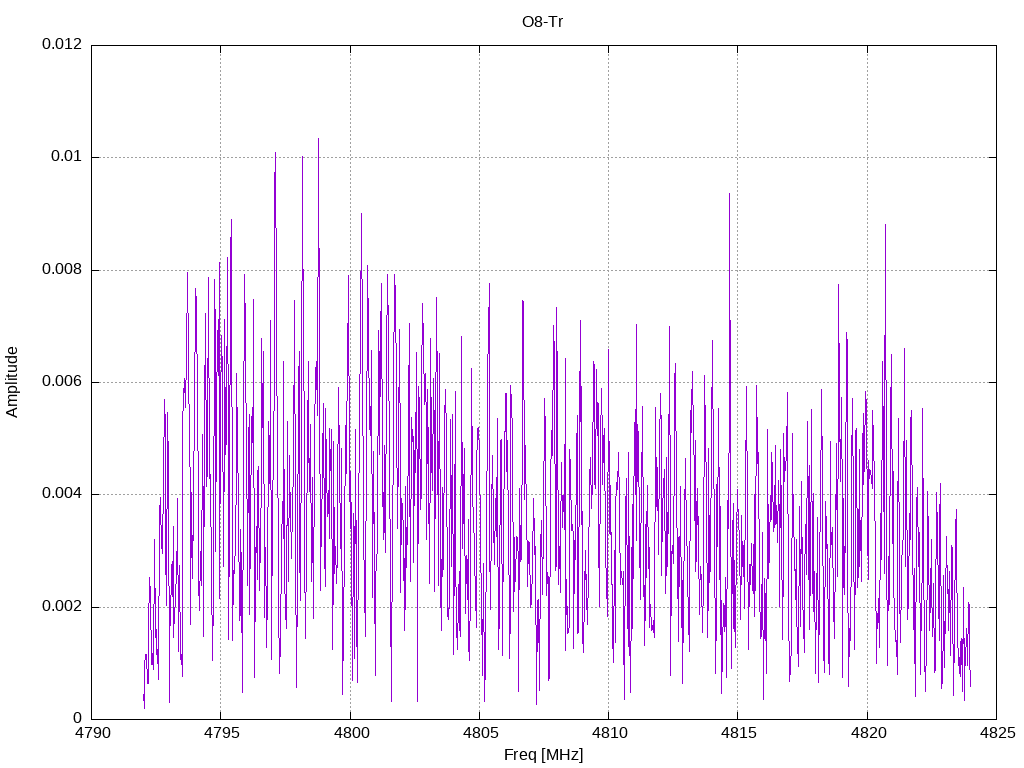Click the x-axis tick value 4825
The height and width of the screenshot is (768, 1024).
[997, 733]
